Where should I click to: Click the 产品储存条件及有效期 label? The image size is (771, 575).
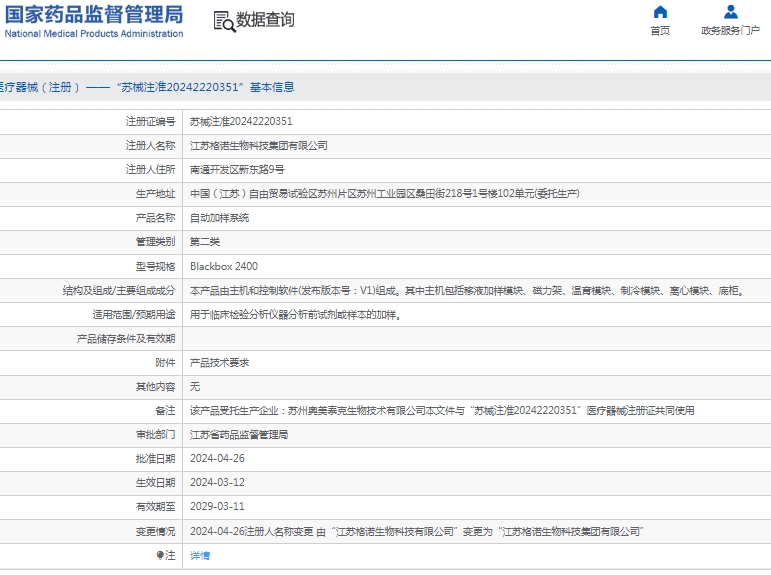point(126,339)
